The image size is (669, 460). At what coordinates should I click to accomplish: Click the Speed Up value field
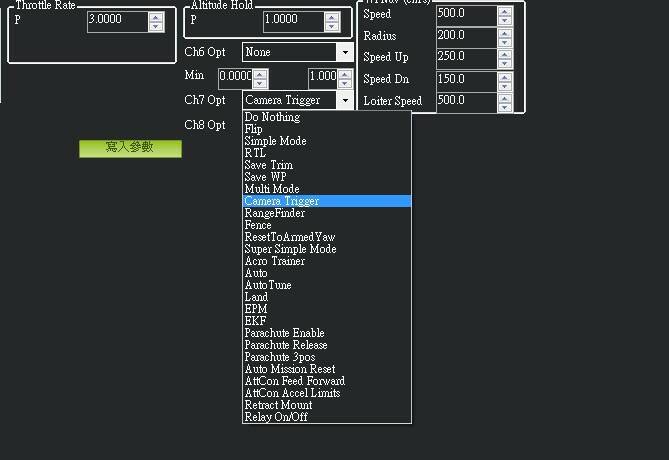click(465, 57)
